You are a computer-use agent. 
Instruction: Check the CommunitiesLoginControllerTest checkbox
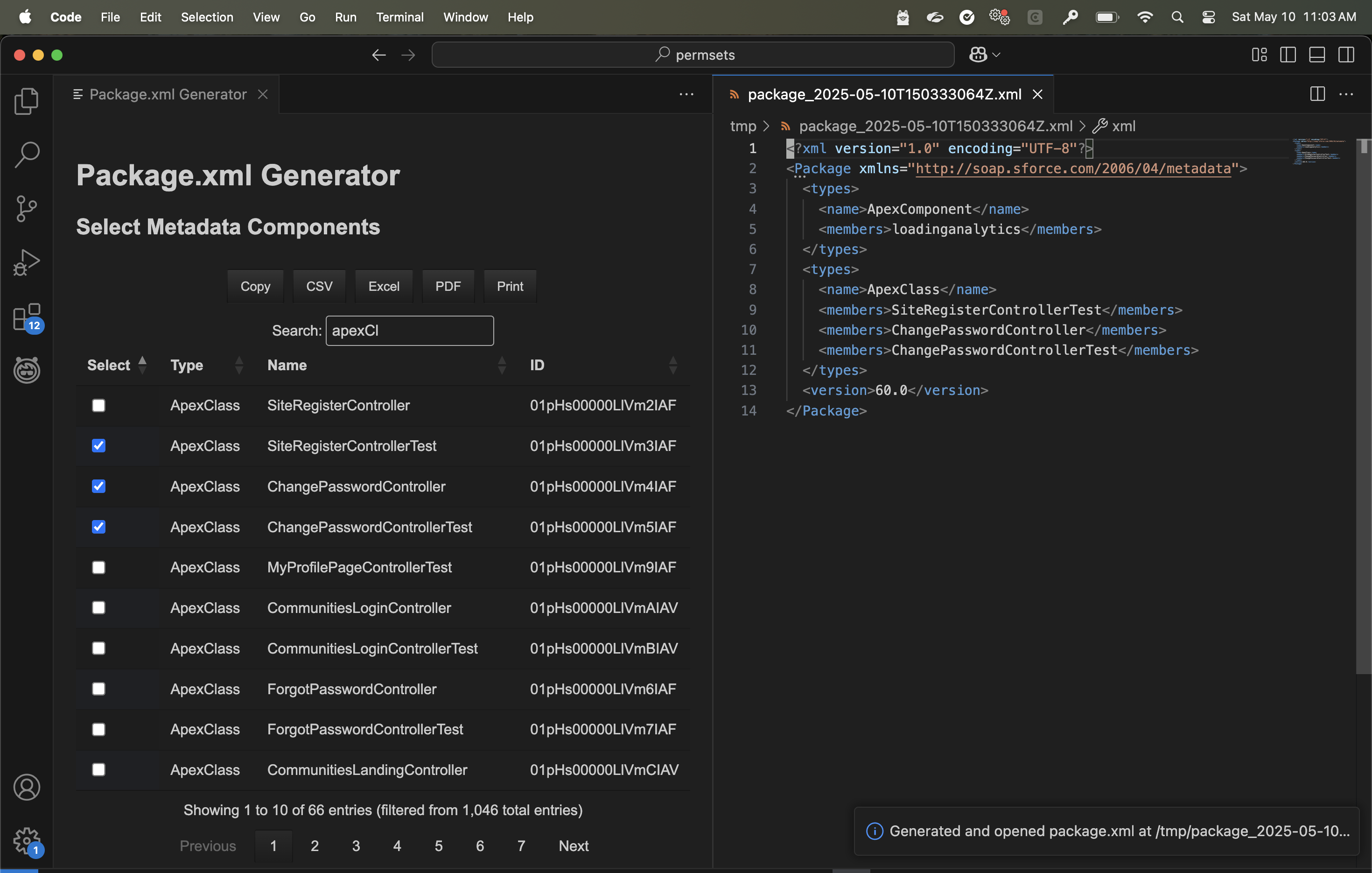[98, 648]
